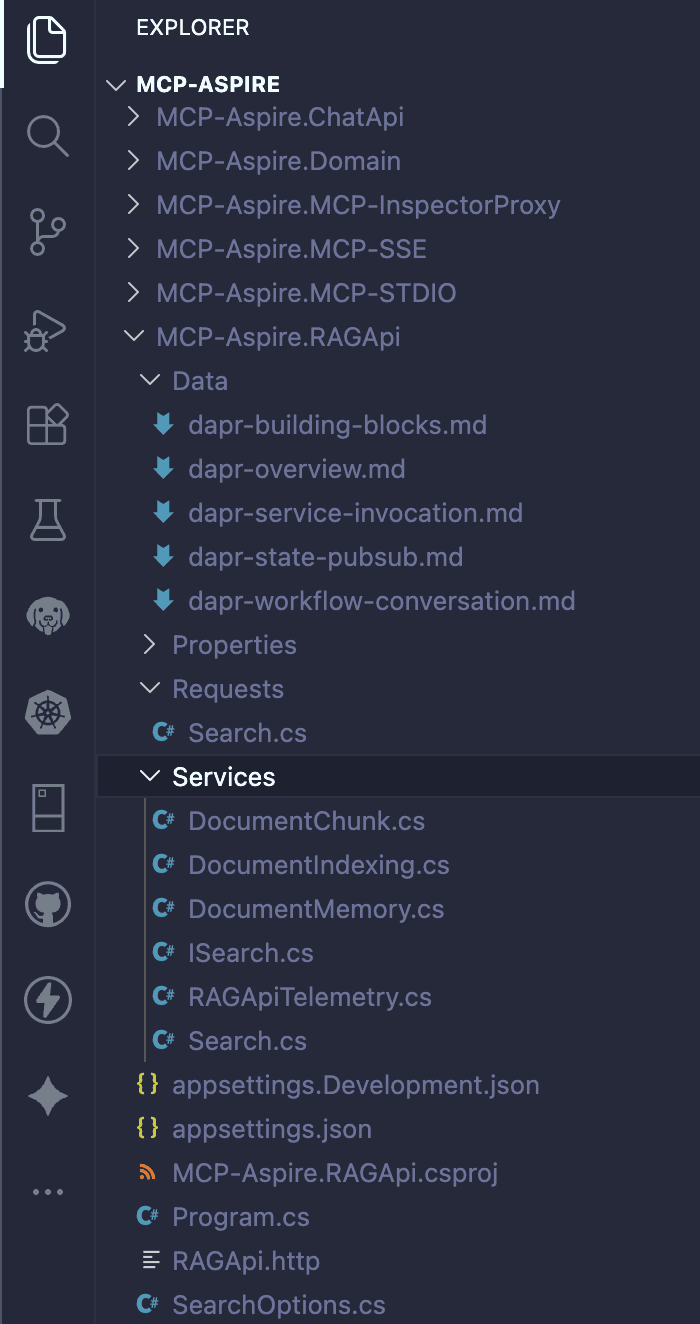700x1324 pixels.
Task: Expand the MCP-Aspire.MCP-SSE folder
Action: pos(133,249)
